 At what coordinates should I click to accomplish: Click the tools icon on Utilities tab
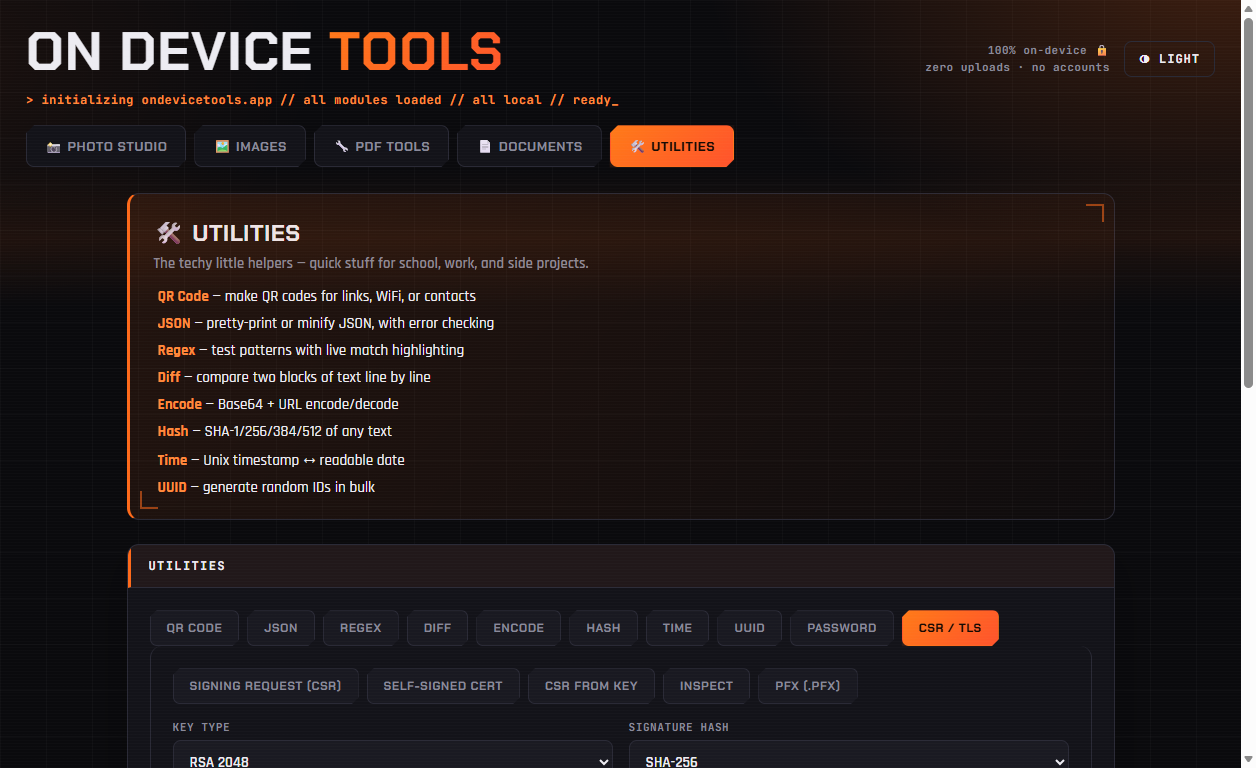pos(638,146)
